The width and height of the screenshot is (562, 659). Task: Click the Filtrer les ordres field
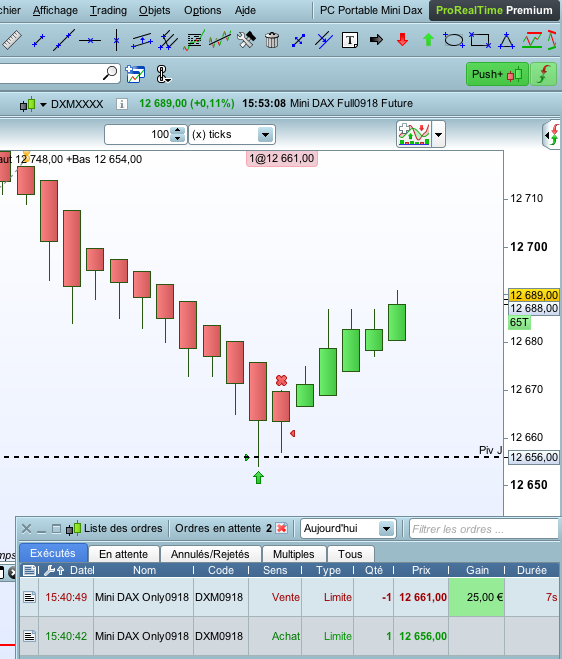[x=484, y=529]
